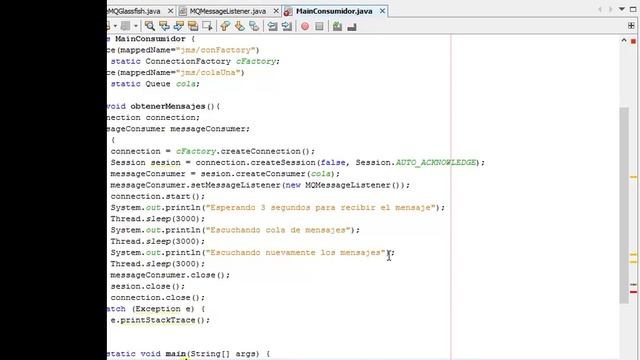Click the catch (Exception e) line
Image resolution: width=640 pixels, height=360 pixels.
click(x=156, y=309)
